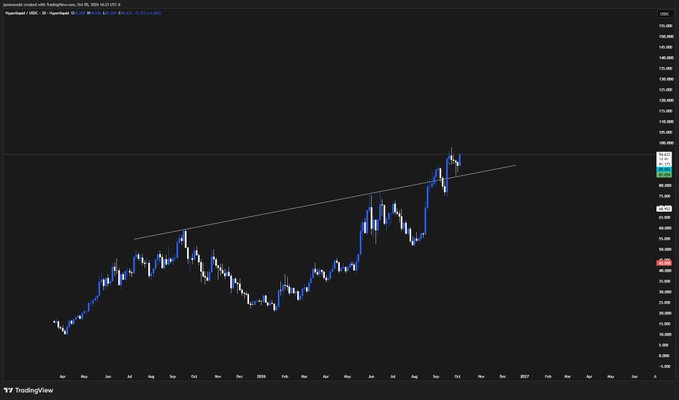Click the -5.000 price axis value
Screen dimensions: 679x400
(x=664, y=366)
